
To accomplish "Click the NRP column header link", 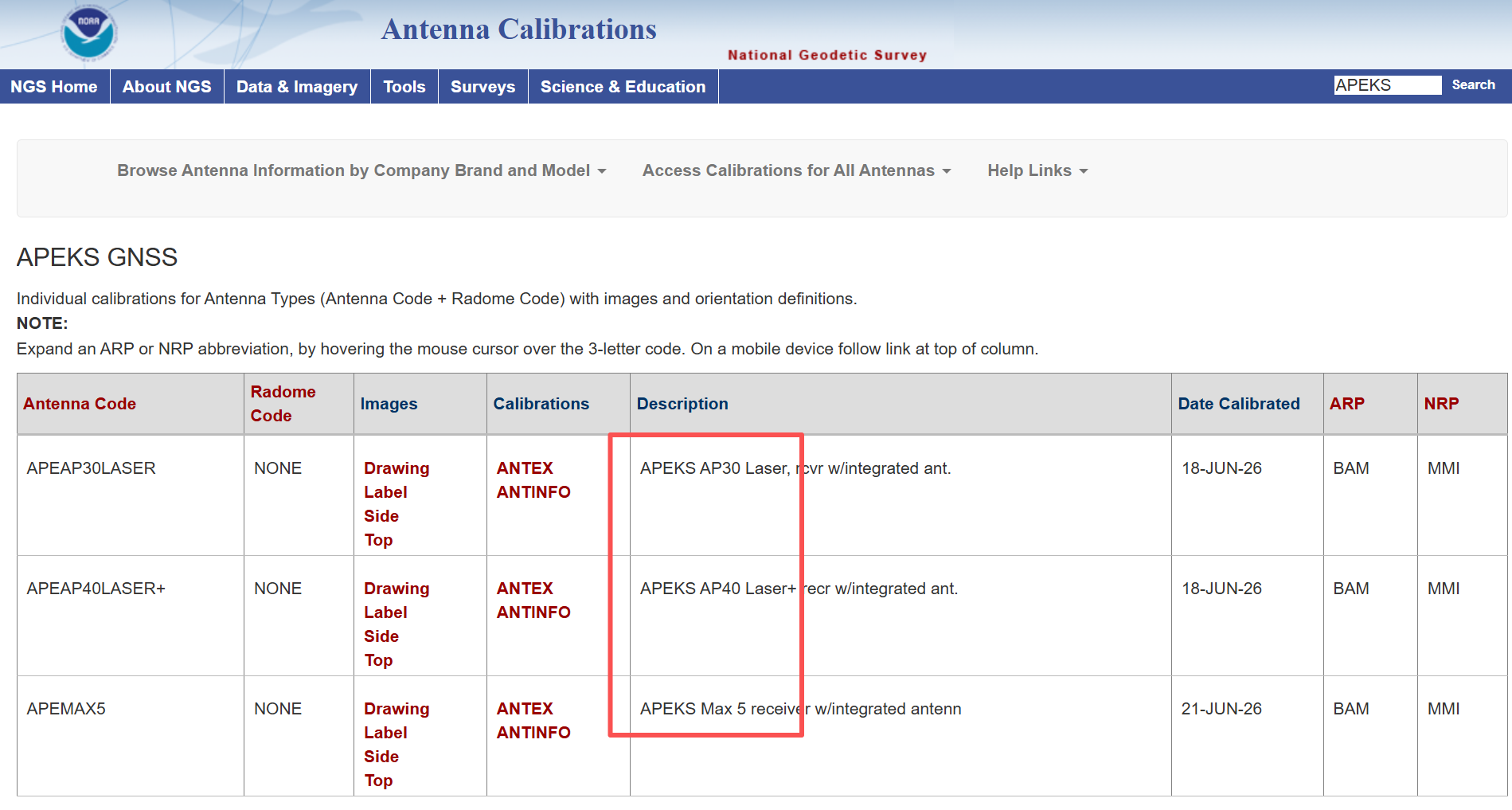I will coord(1441,404).
